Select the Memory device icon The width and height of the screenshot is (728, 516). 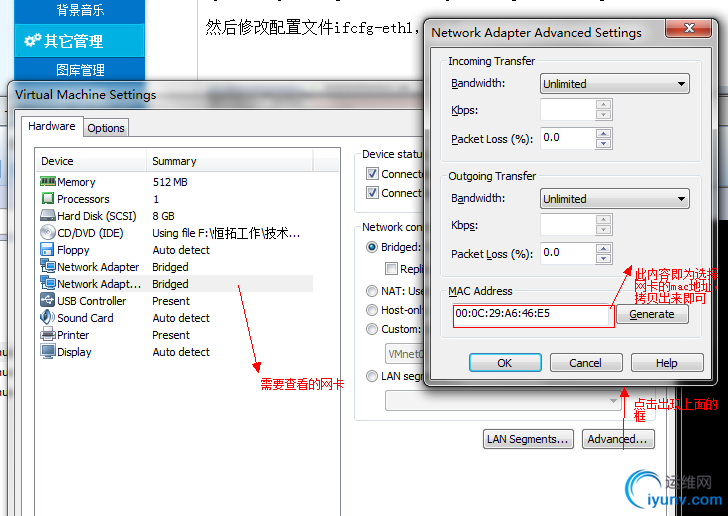point(47,182)
